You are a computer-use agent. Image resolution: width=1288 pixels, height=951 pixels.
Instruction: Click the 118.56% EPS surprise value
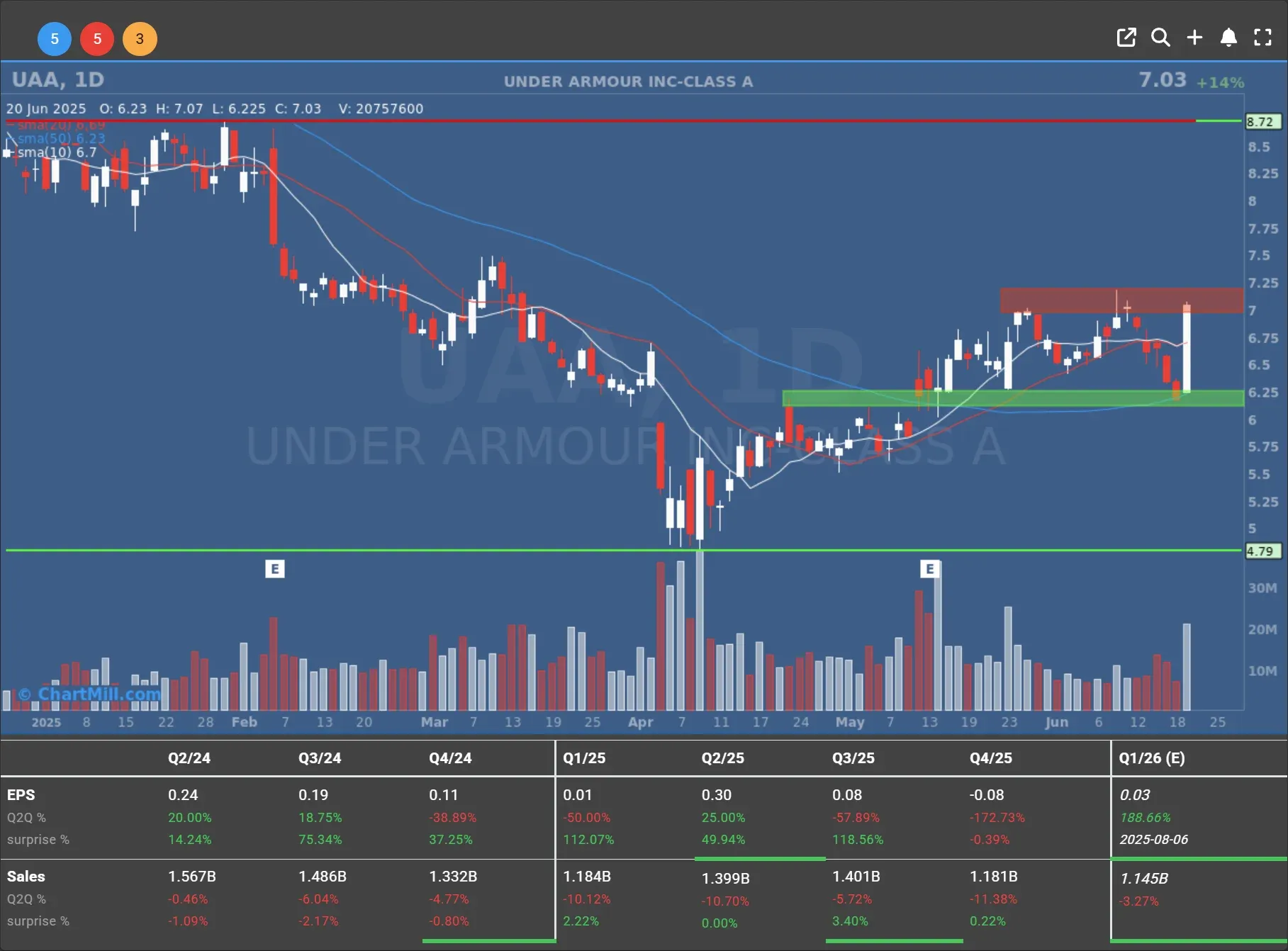pos(858,840)
